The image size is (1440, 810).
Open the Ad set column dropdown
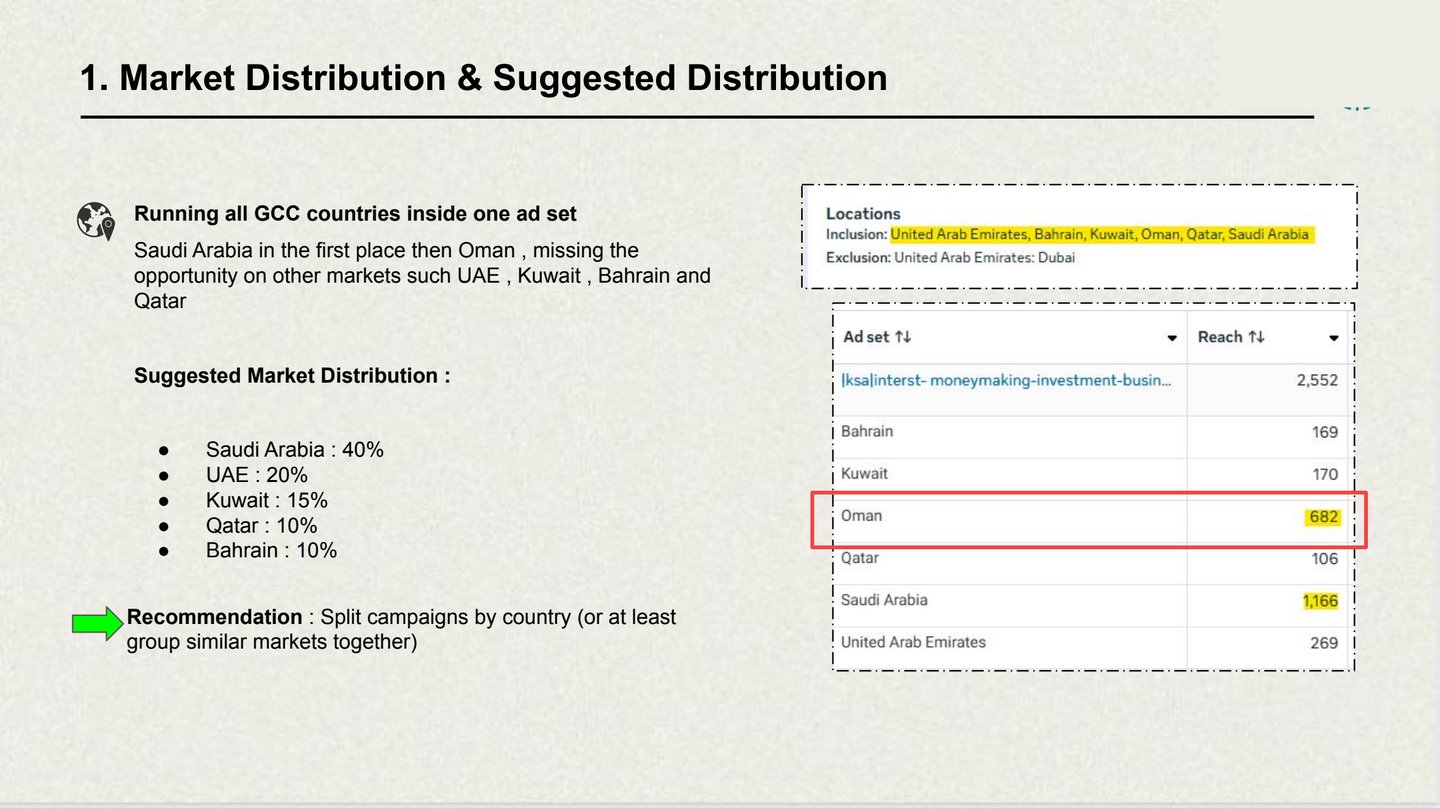click(x=1171, y=338)
